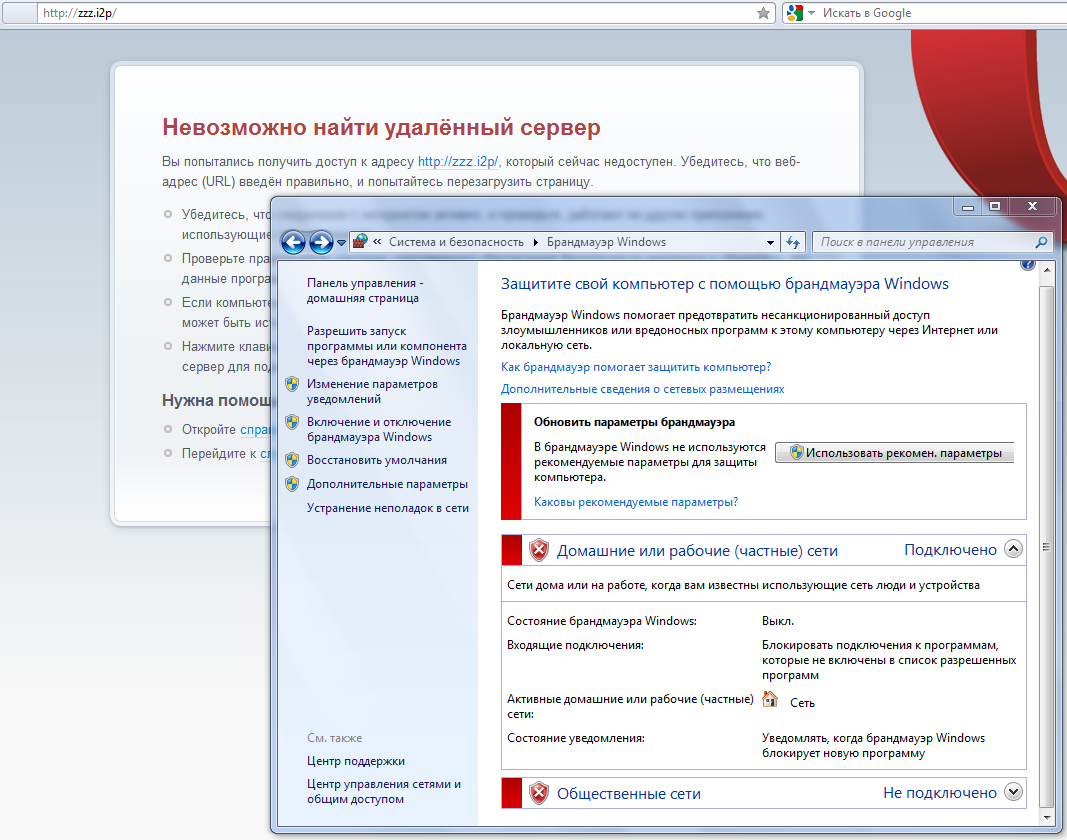
Task: Close the firewall Control Panel window
Action: (1032, 206)
